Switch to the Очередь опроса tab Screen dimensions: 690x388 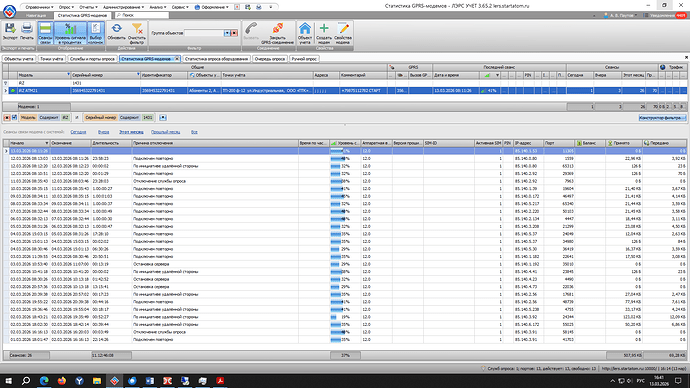[270, 59]
